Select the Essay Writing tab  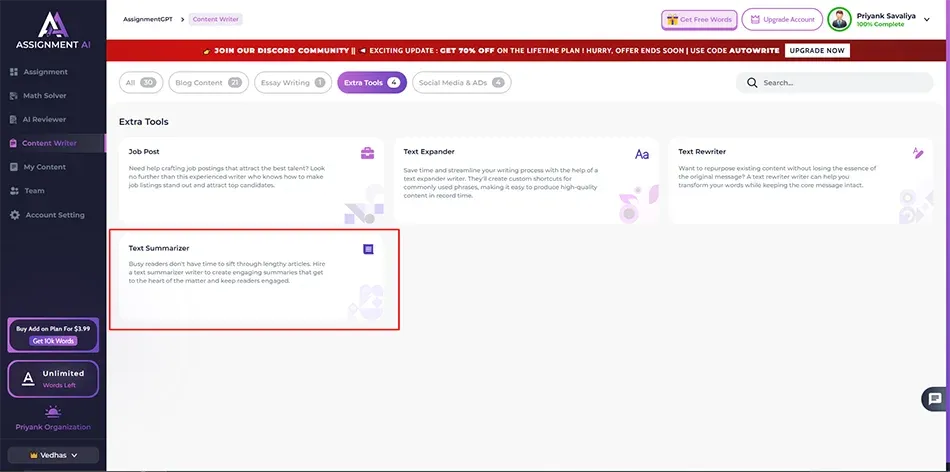click(x=291, y=83)
